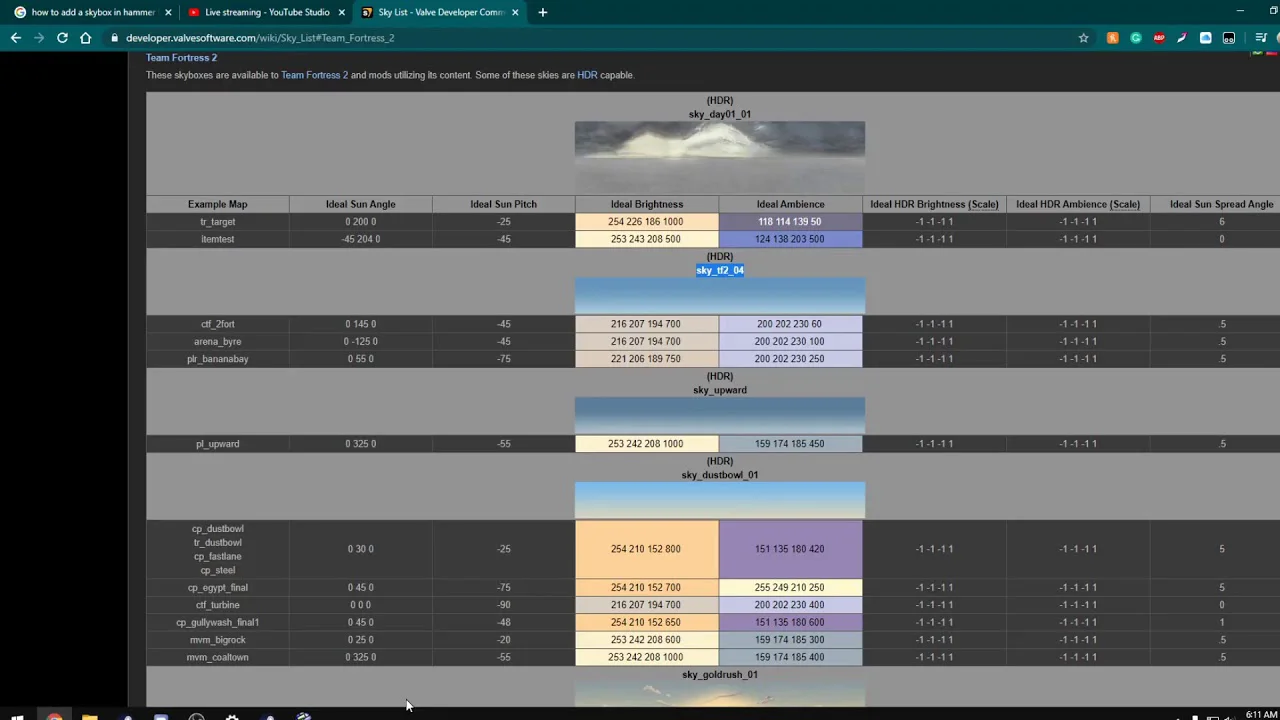Viewport: 1280px width, 720px height.
Task: Open the Team Fortress 2 link in description
Action: (x=314, y=75)
